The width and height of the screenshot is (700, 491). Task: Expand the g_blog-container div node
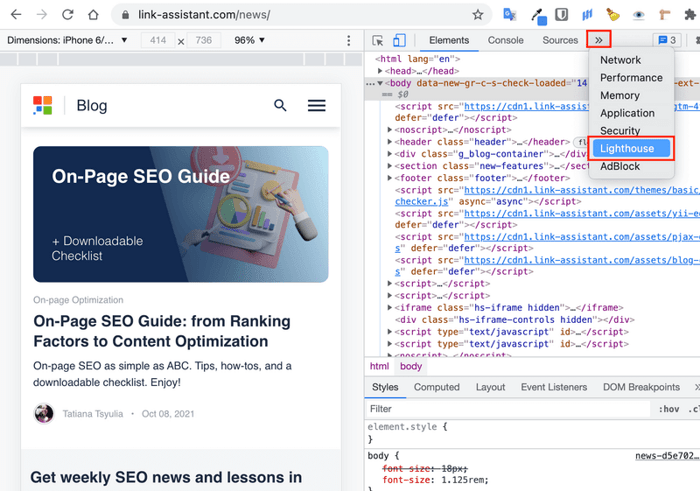point(390,154)
